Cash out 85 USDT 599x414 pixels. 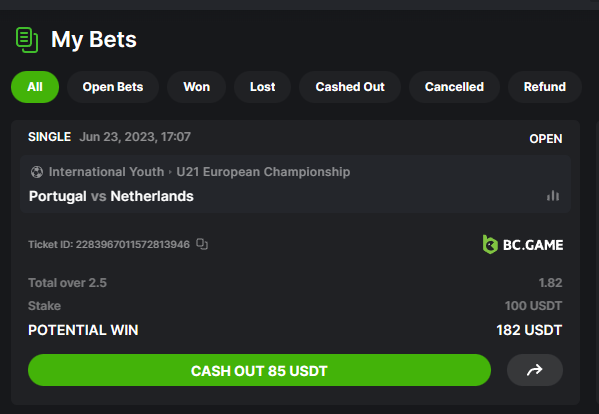click(x=259, y=370)
